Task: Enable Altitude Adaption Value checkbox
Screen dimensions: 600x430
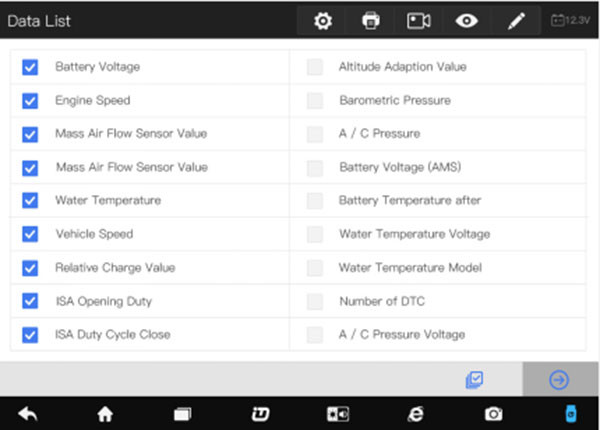Action: pos(315,67)
